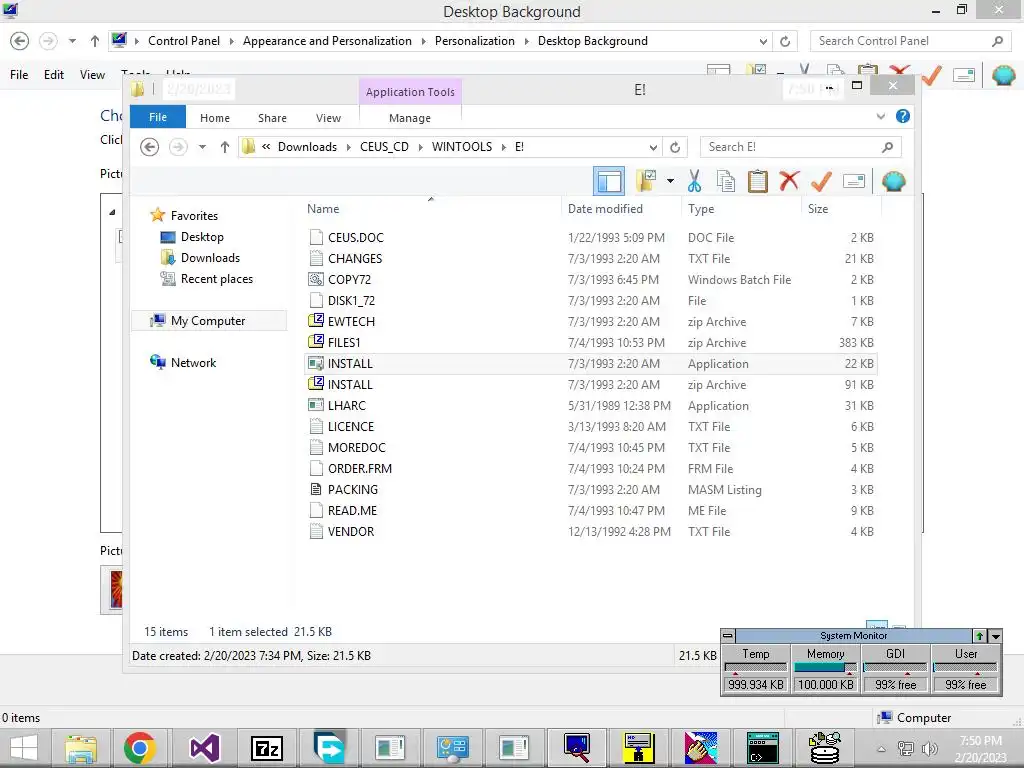The image size is (1024, 768).
Task: Expand the E! address bar history dropdown
Action: click(x=652, y=147)
